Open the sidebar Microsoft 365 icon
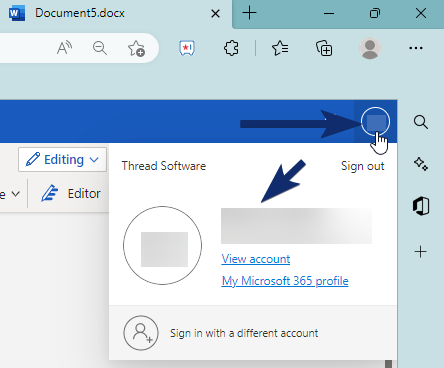Image resolution: width=444 pixels, height=368 pixels. tap(421, 206)
